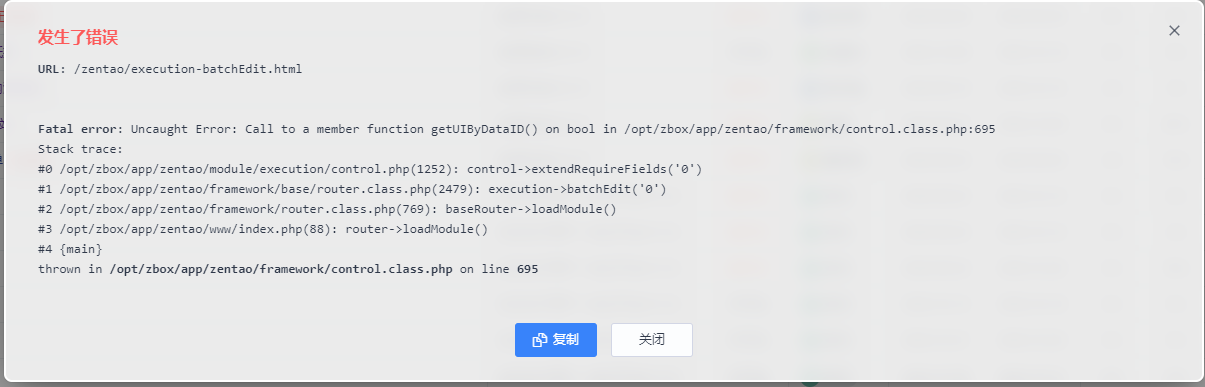This screenshot has height=387, width=1205.
Task: Click stack trace line #2 baseRouter->loadModule()
Action: click(x=327, y=209)
